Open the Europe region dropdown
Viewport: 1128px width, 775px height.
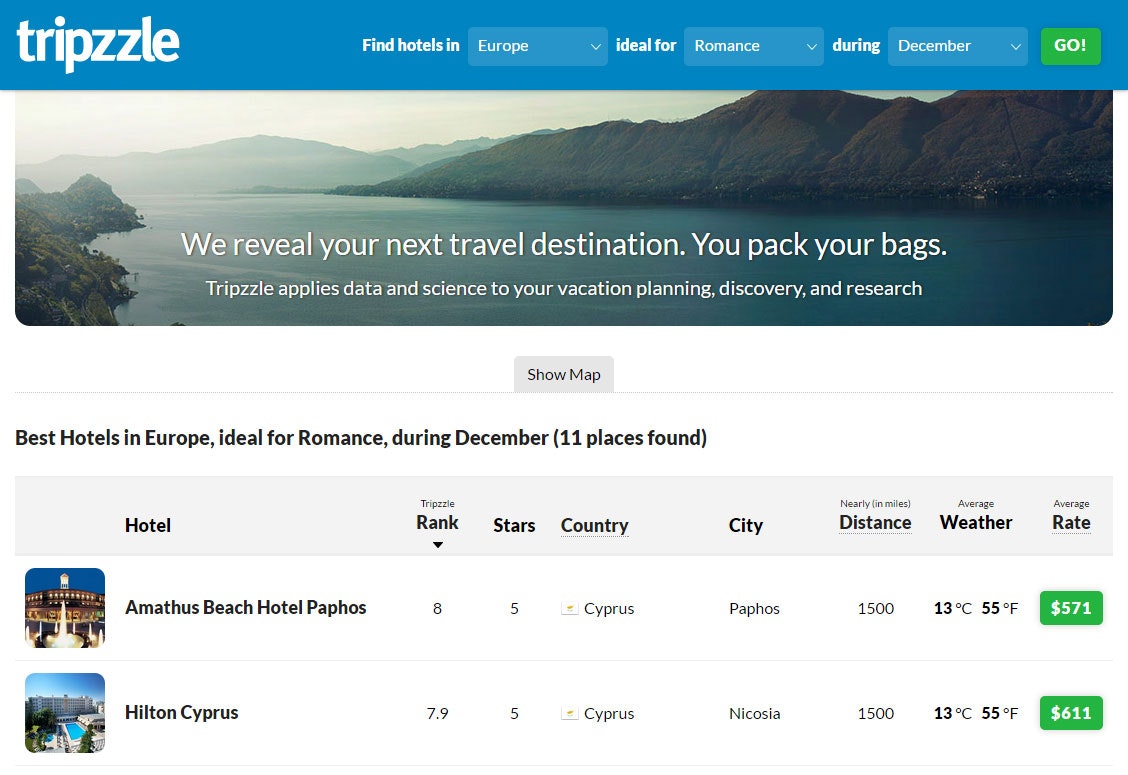(537, 46)
